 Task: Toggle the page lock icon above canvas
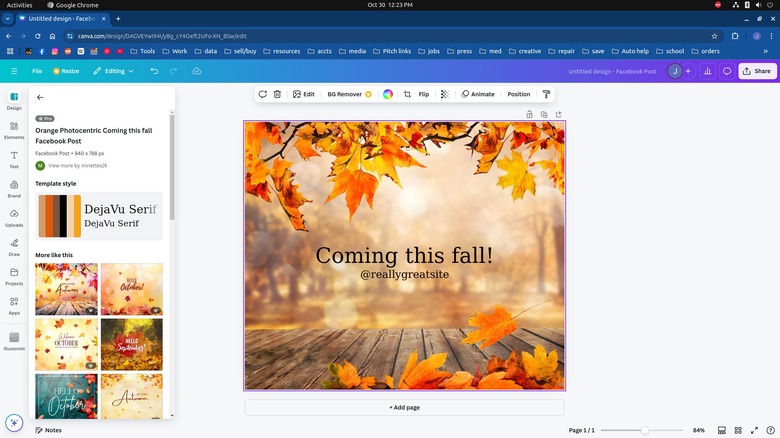tap(529, 114)
